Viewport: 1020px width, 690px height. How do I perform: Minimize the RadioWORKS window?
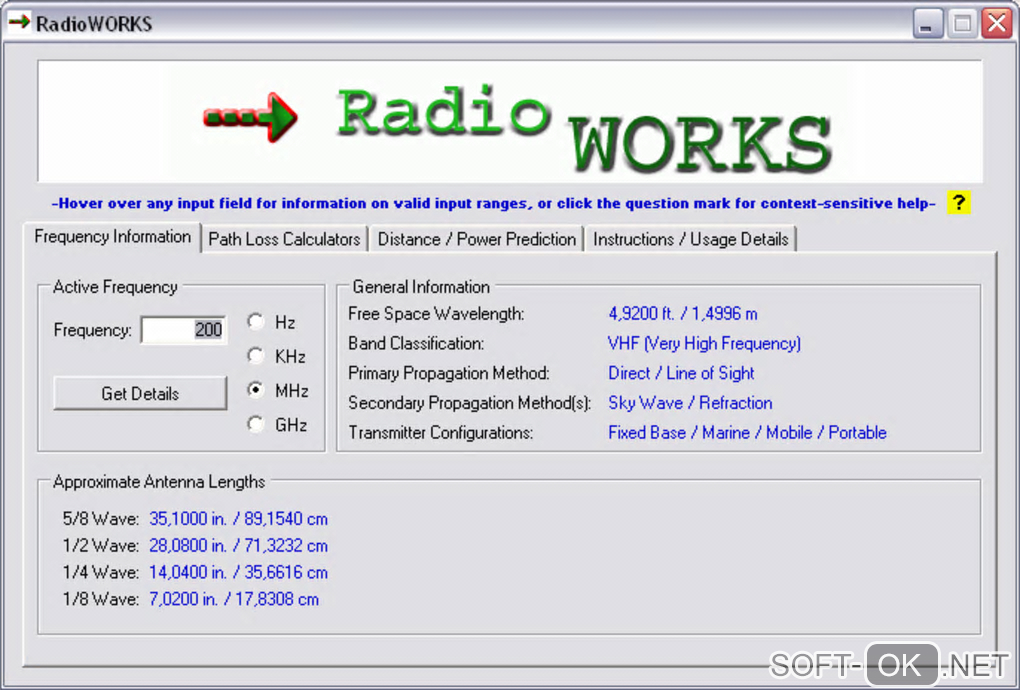pos(928,23)
